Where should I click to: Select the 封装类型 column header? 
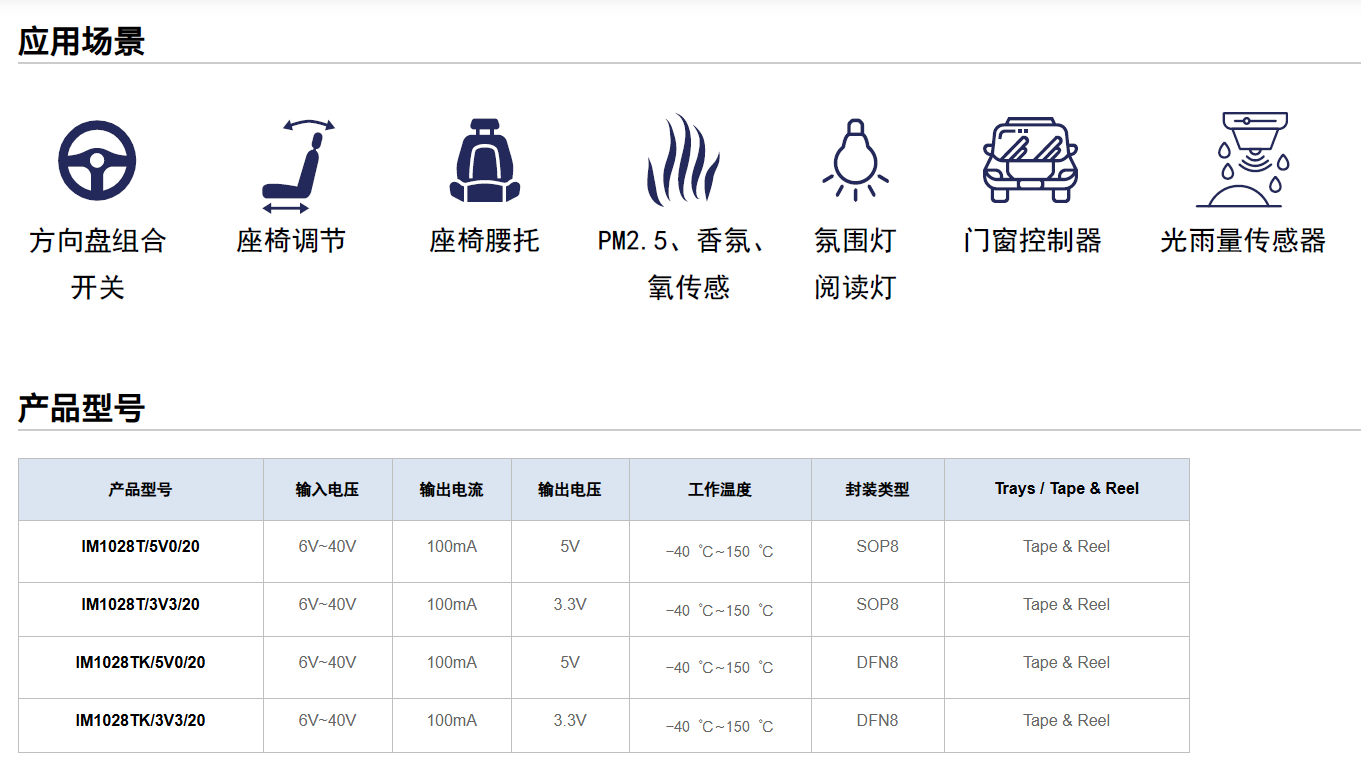tap(877, 490)
